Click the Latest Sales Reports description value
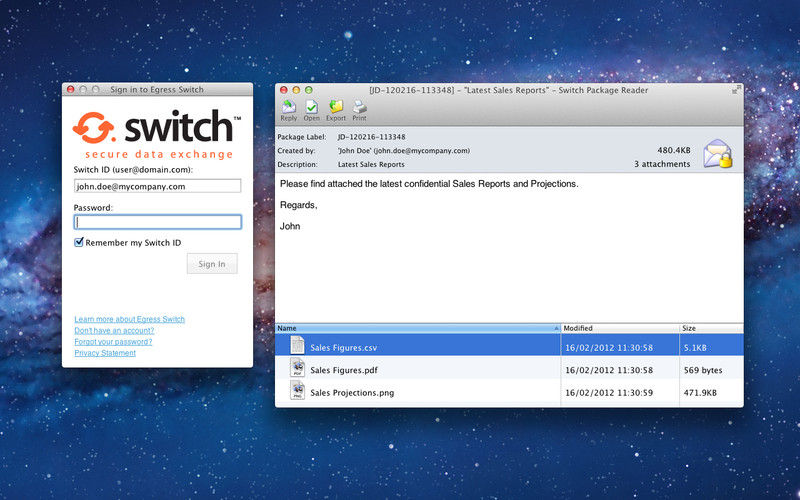 click(x=371, y=164)
